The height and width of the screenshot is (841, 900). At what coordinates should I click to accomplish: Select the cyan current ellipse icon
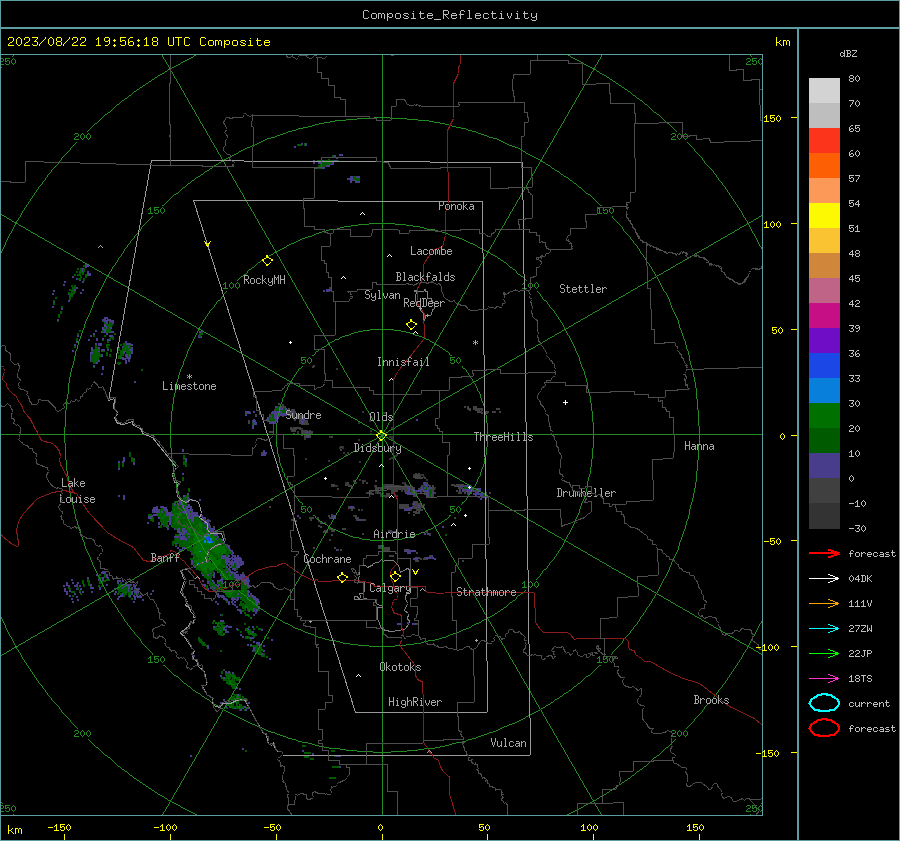coord(824,703)
